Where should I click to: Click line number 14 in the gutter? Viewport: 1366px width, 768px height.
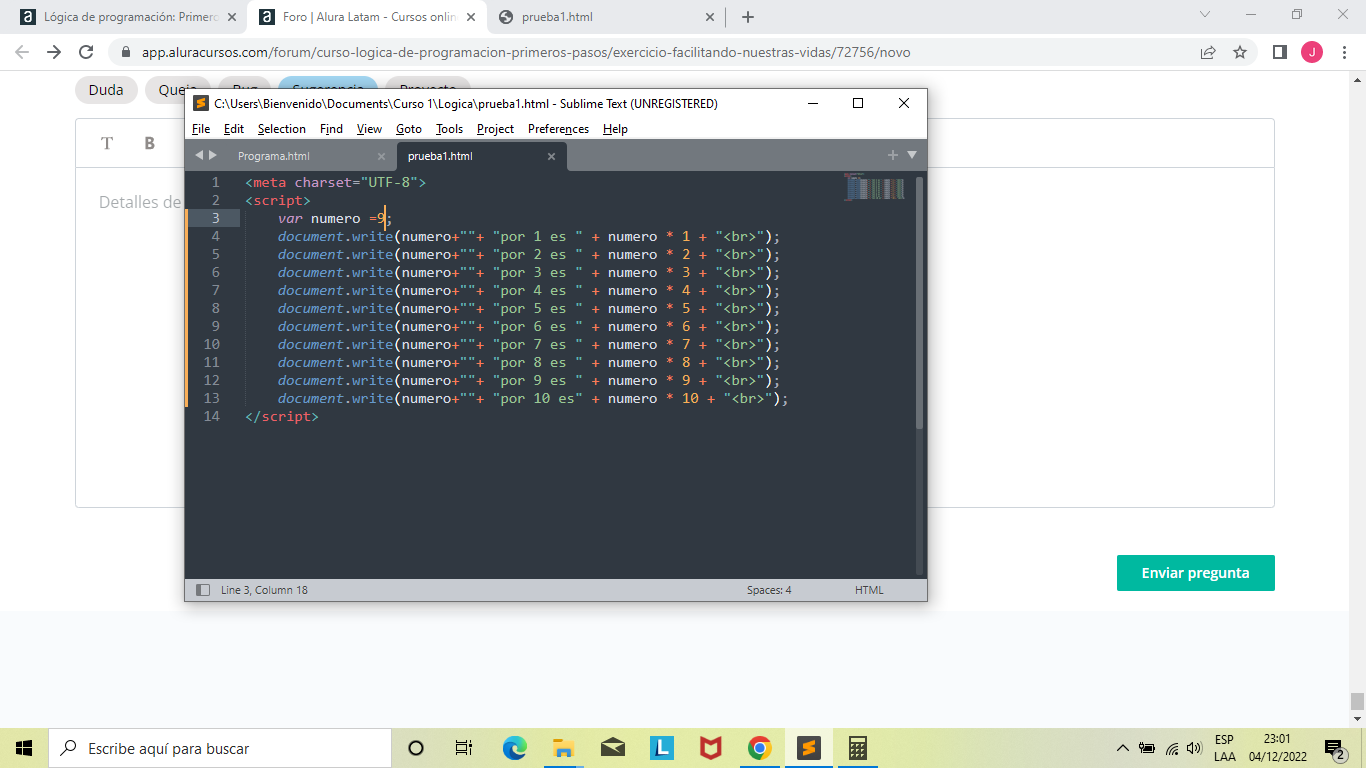point(211,416)
